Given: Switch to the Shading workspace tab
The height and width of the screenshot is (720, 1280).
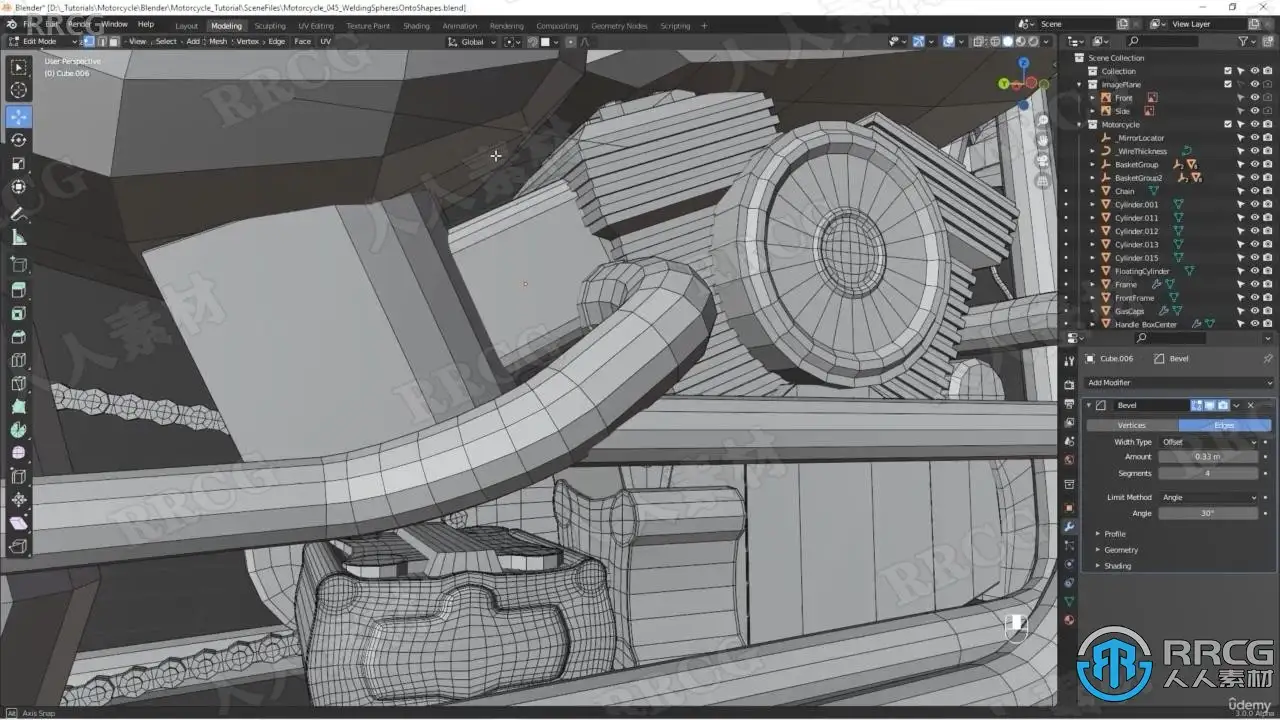Looking at the screenshot, I should (x=416, y=25).
